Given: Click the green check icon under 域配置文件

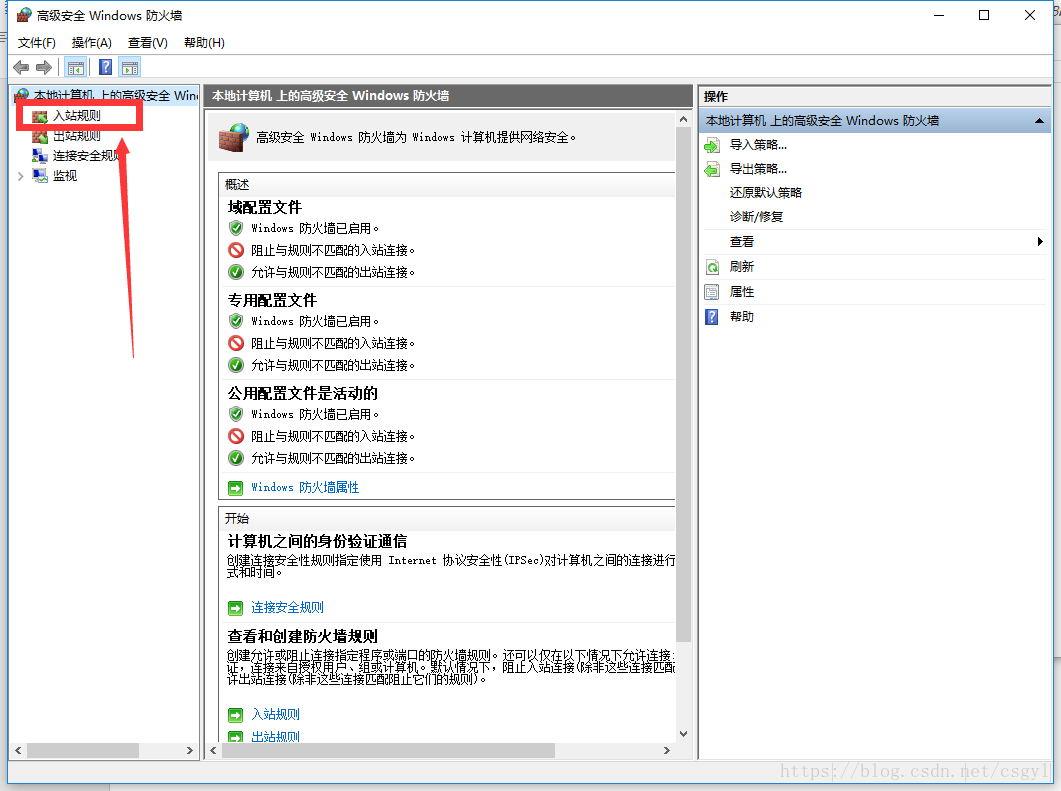Looking at the screenshot, I should click(235, 272).
